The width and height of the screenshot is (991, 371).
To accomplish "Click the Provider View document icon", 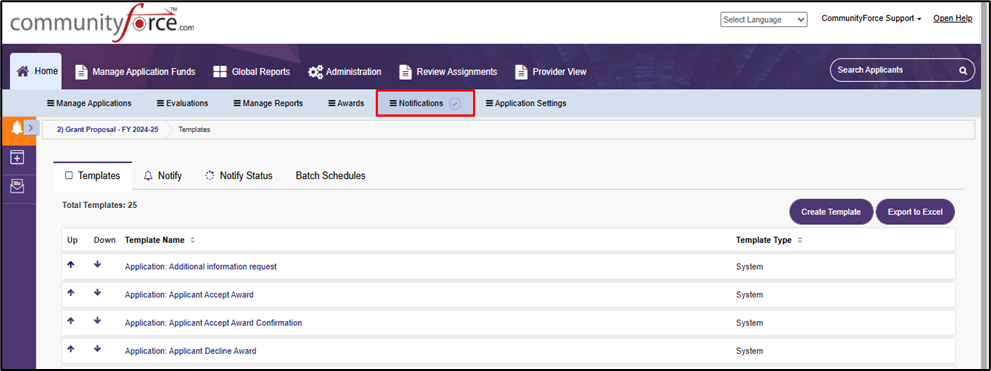I will [521, 72].
